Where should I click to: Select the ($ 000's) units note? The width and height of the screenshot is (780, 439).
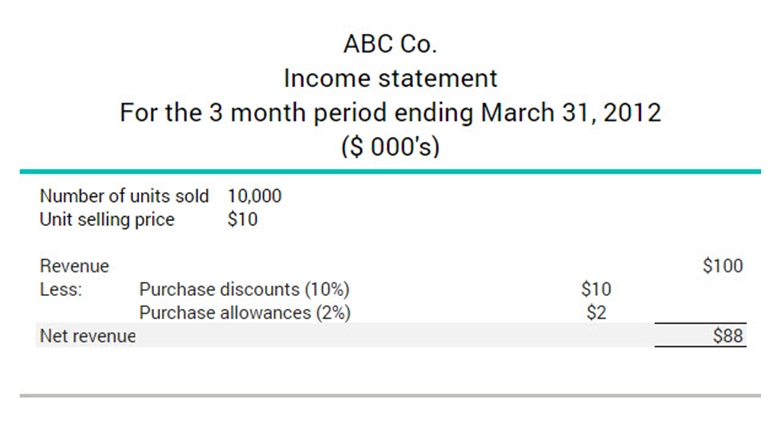pos(390,145)
